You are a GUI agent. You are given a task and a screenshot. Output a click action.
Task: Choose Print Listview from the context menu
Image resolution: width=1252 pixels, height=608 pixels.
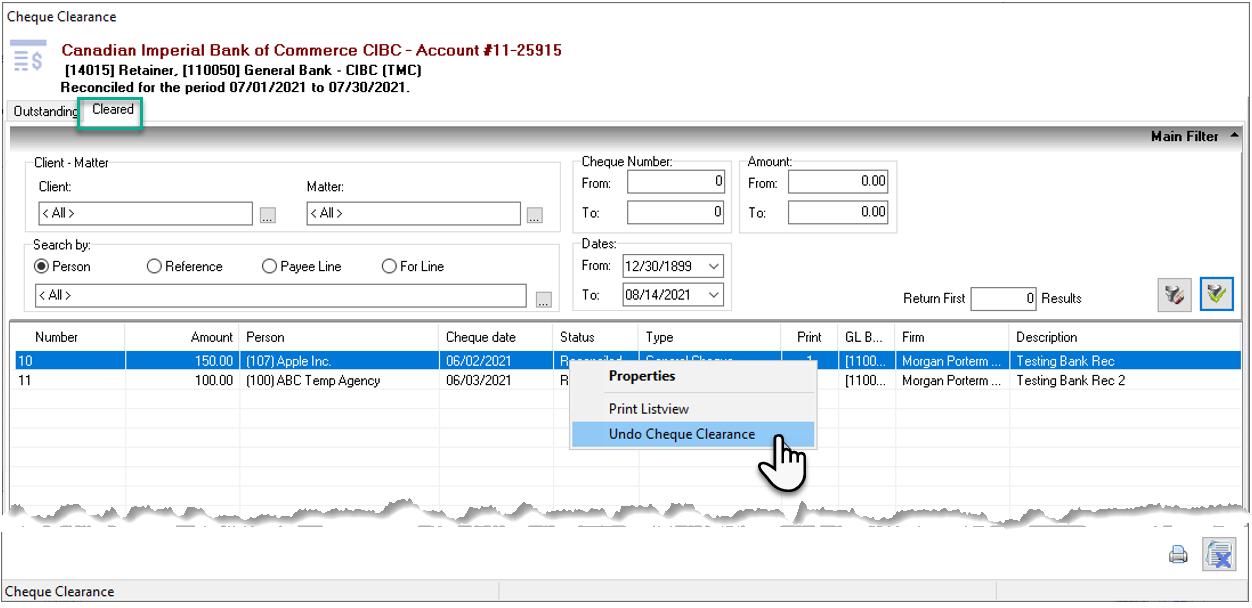649,409
